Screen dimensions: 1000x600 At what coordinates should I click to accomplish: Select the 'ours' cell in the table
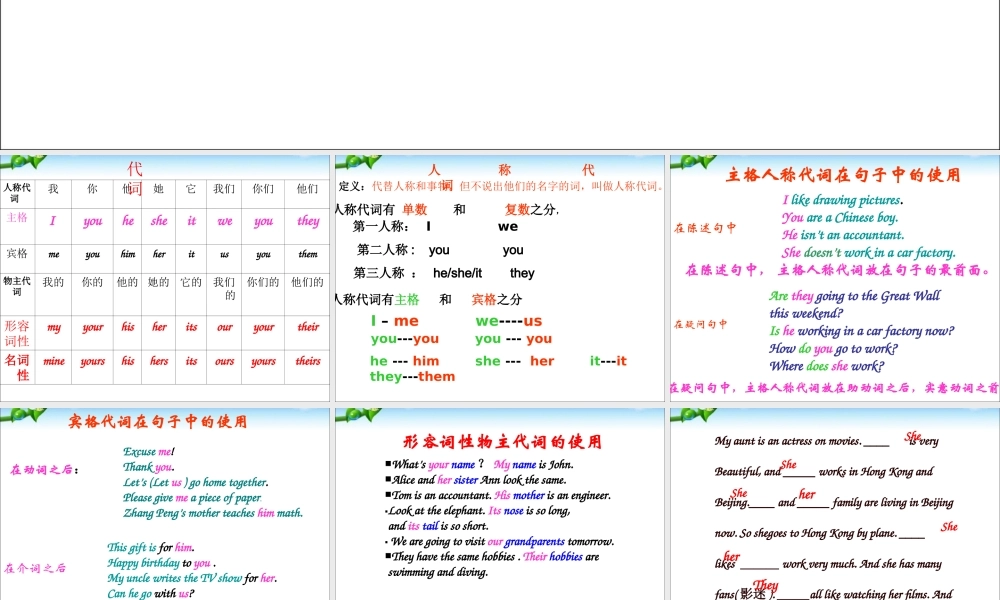coord(224,362)
